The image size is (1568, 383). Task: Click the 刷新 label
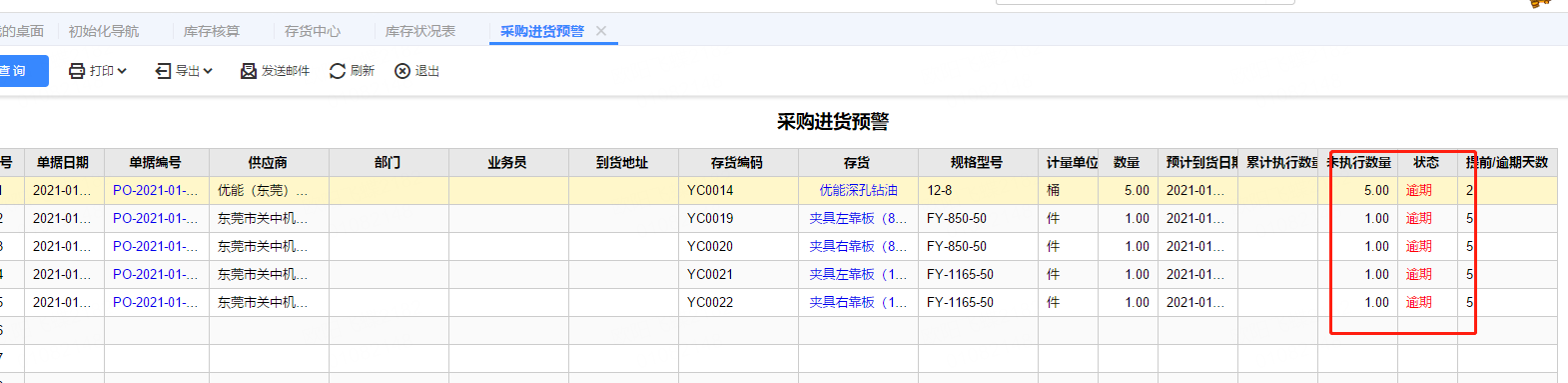[x=363, y=71]
